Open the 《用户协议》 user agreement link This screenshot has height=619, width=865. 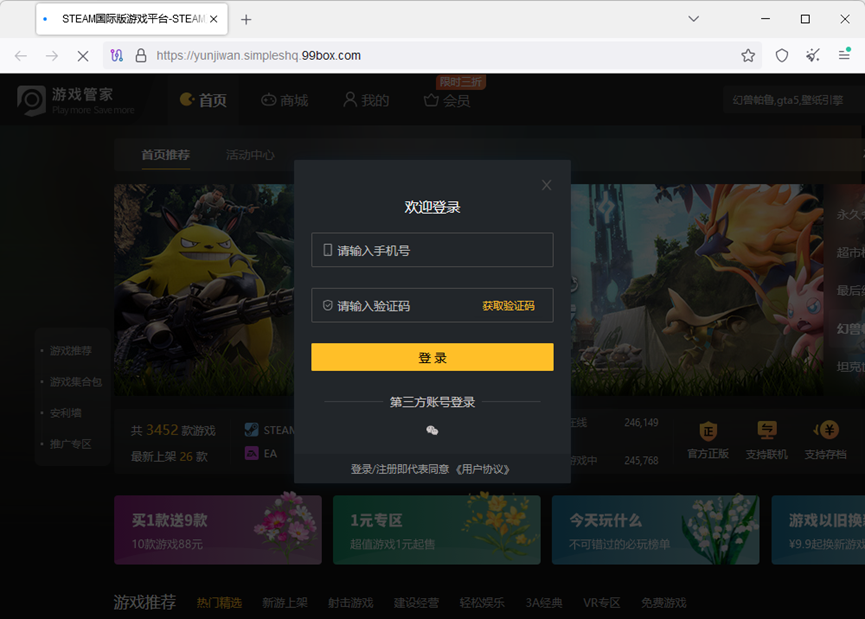click(x=482, y=469)
